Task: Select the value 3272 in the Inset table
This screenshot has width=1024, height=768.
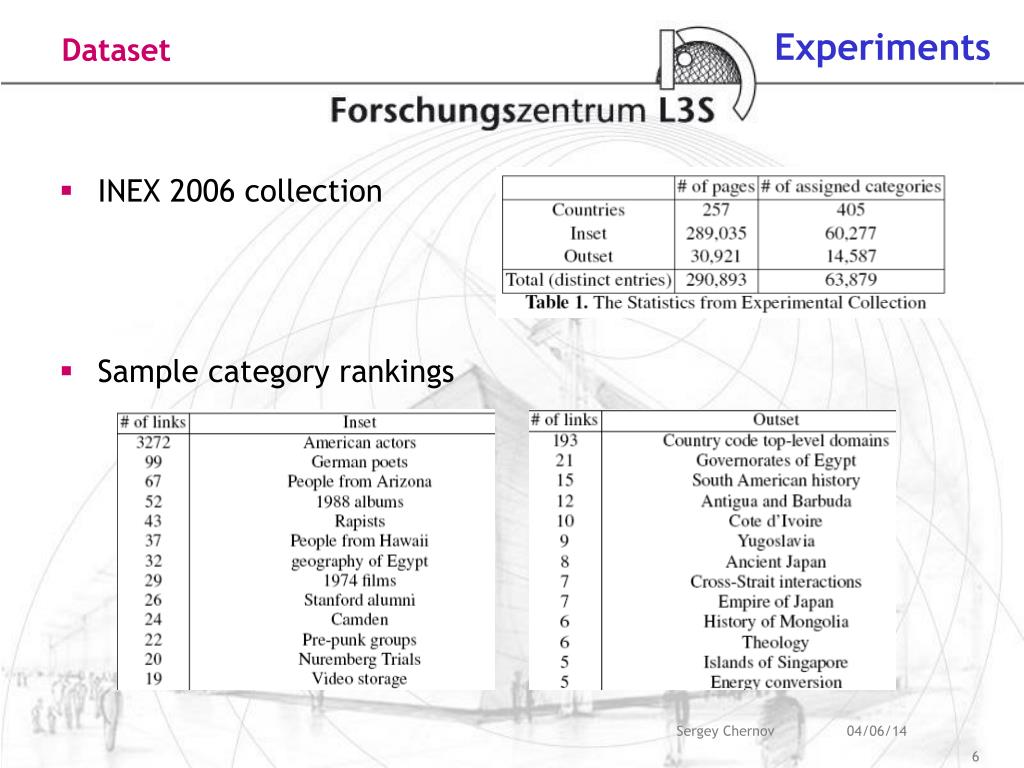Action: (153, 443)
